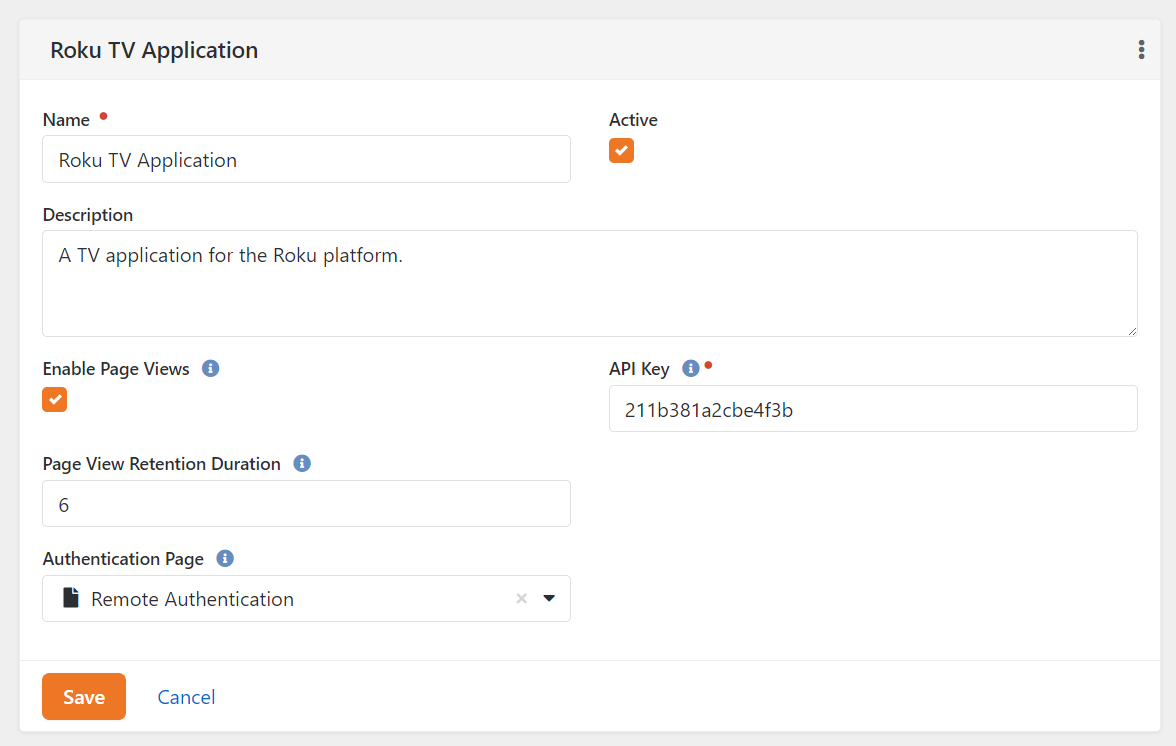The width and height of the screenshot is (1176, 746).
Task: Focus the Name input field
Action: click(306, 159)
